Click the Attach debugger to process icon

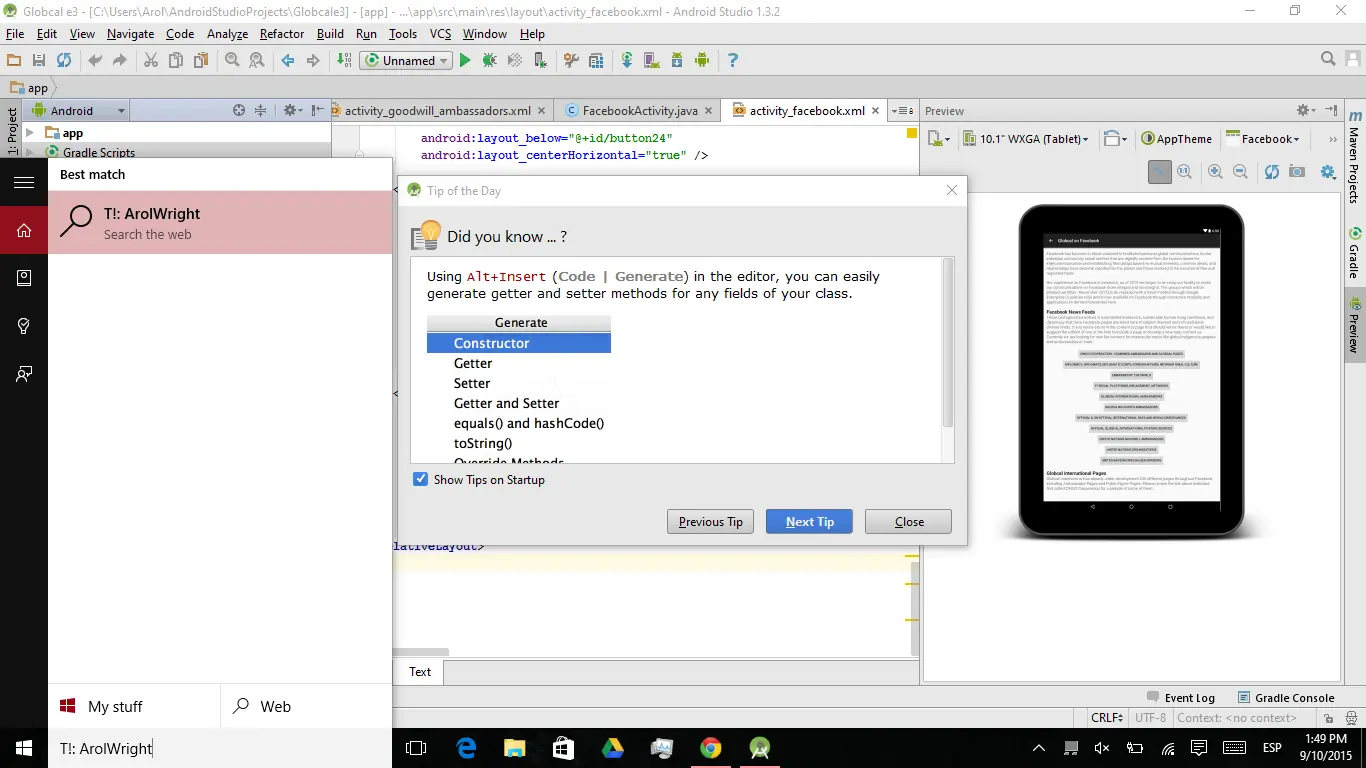pos(540,61)
